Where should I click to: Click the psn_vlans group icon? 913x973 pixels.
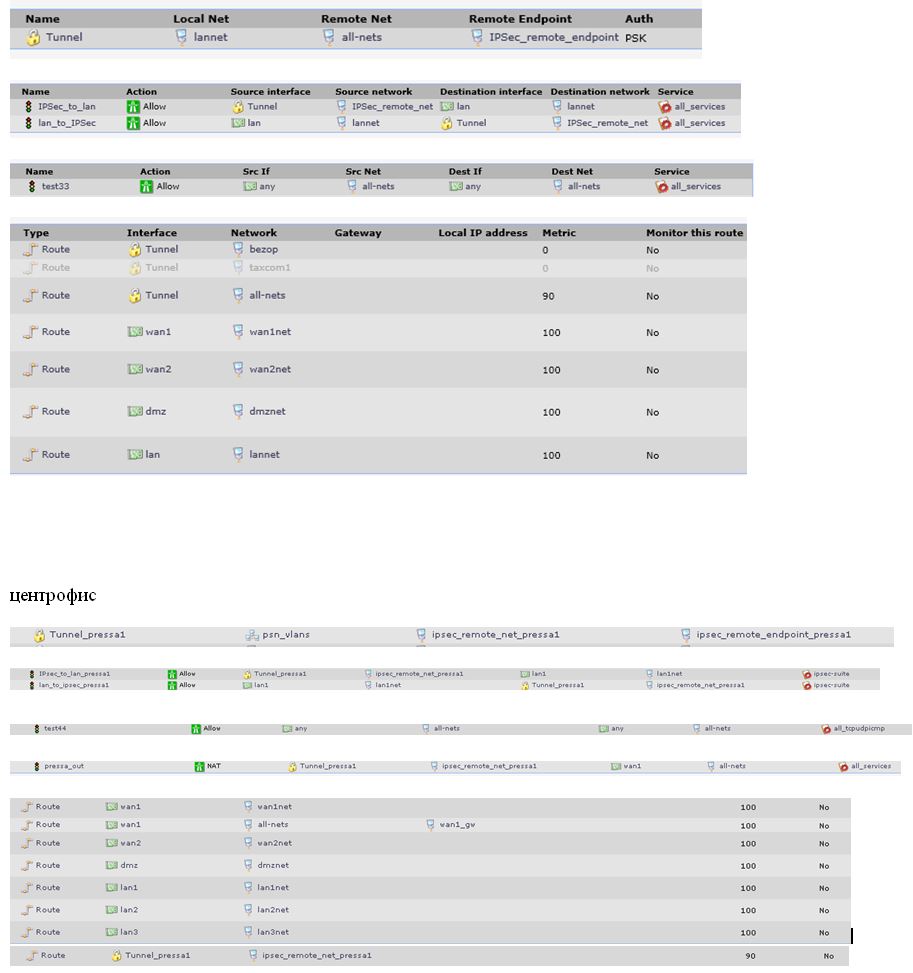(x=251, y=635)
